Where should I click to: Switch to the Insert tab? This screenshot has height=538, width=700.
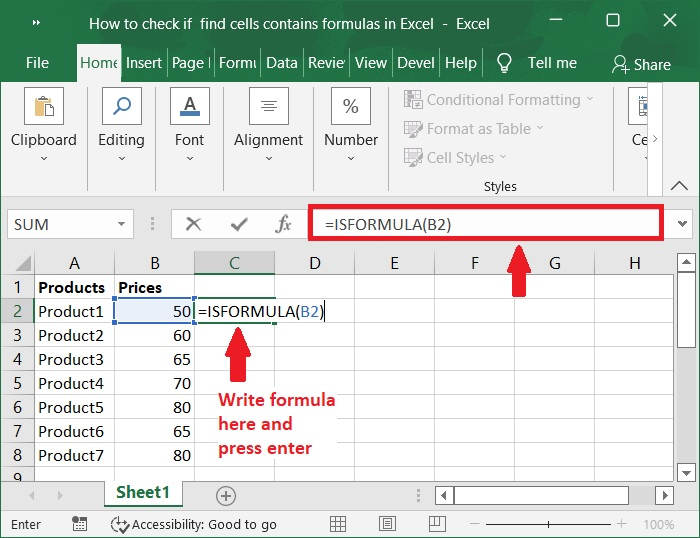[144, 63]
